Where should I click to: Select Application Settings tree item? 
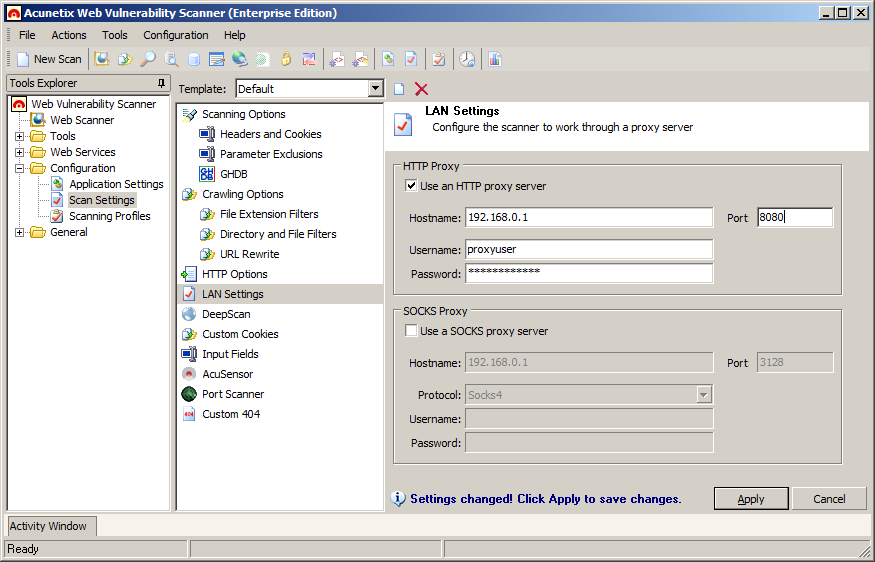tap(116, 184)
